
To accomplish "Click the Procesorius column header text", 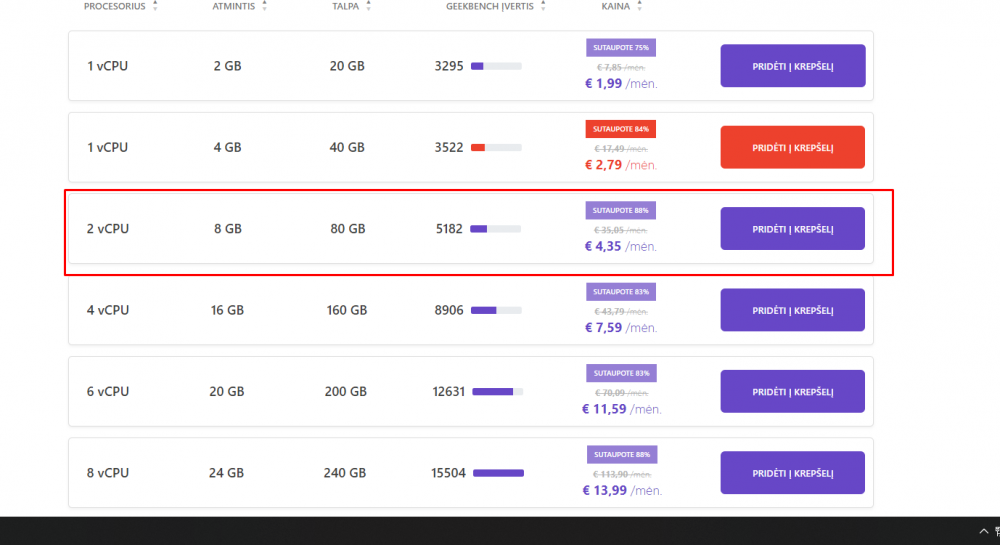I will [x=114, y=6].
